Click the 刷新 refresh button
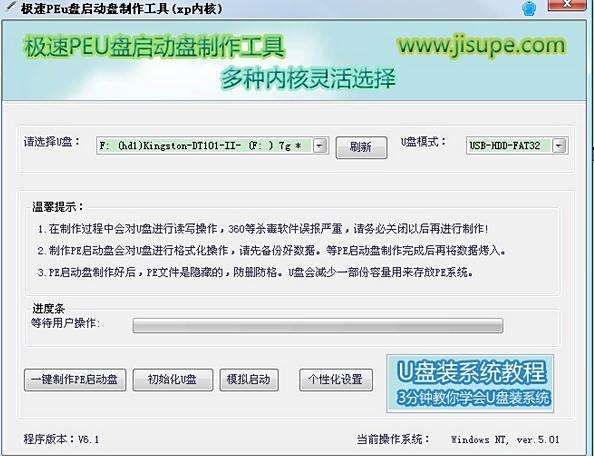The width and height of the screenshot is (594, 456). pos(361,147)
